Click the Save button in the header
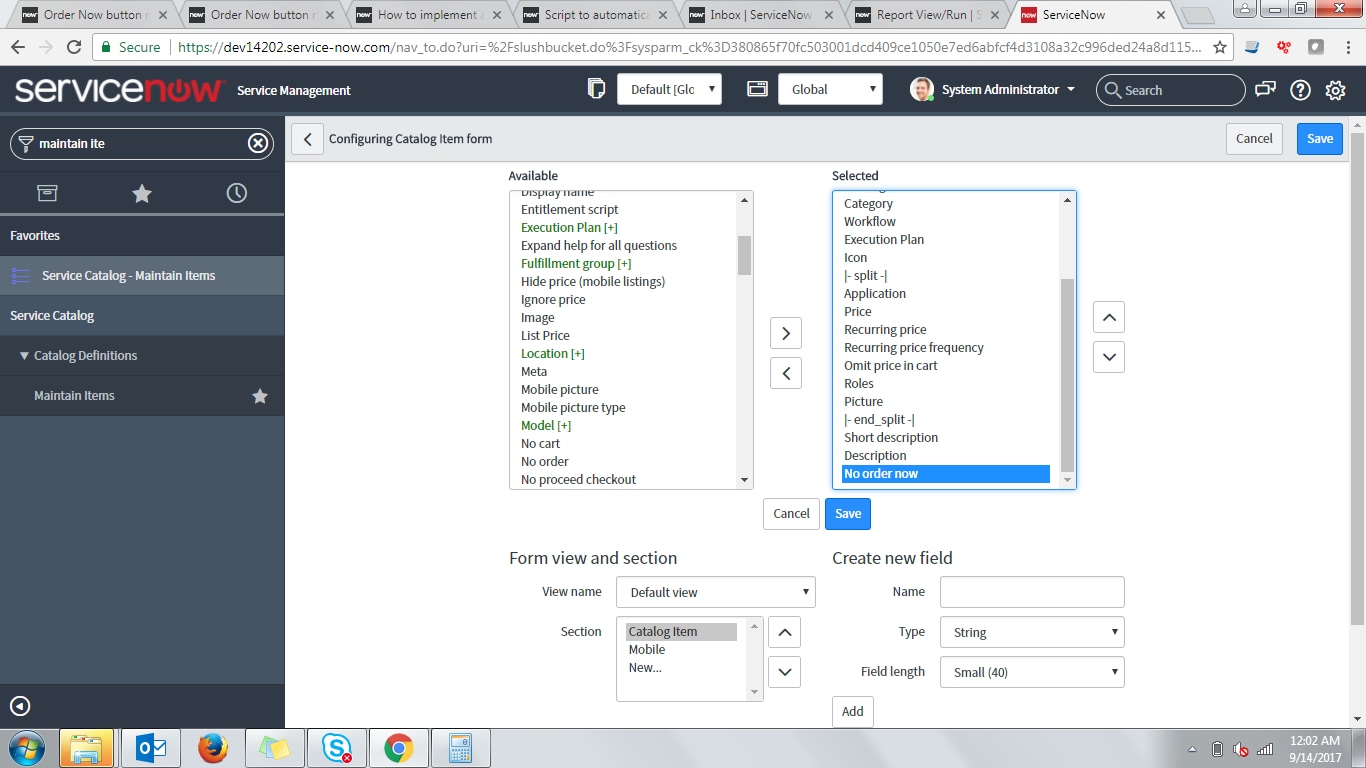This screenshot has height=768, width=1366. (1318, 139)
